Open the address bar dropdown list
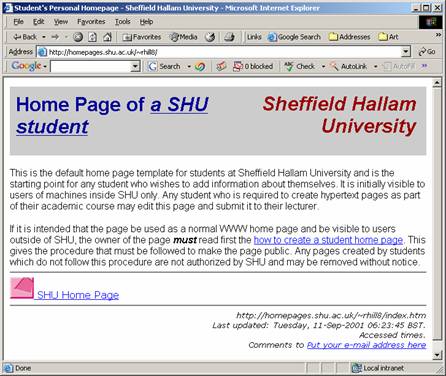446x376 pixels. [406, 52]
